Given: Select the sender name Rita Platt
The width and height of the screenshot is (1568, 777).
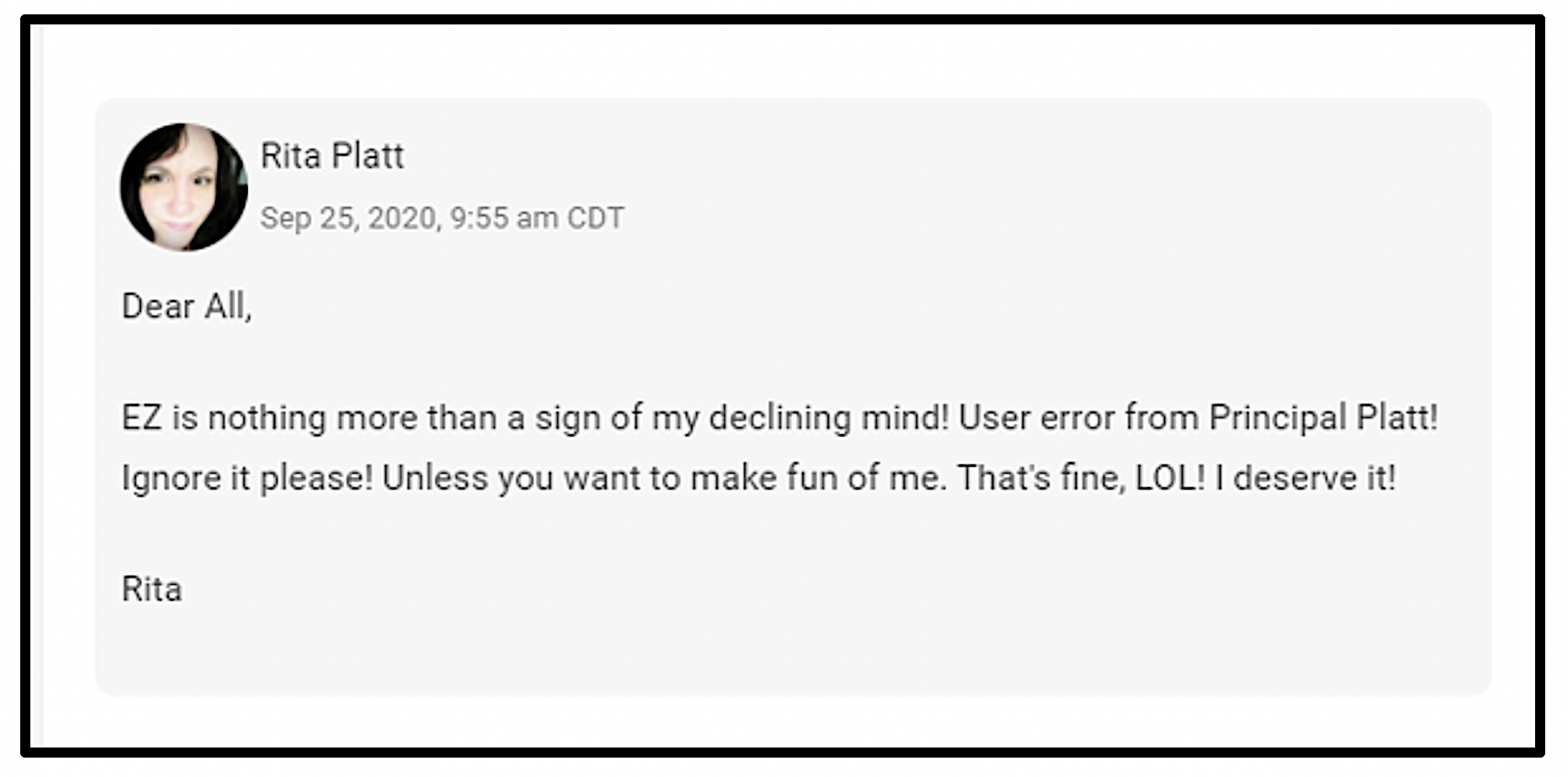Looking at the screenshot, I should (x=332, y=156).
